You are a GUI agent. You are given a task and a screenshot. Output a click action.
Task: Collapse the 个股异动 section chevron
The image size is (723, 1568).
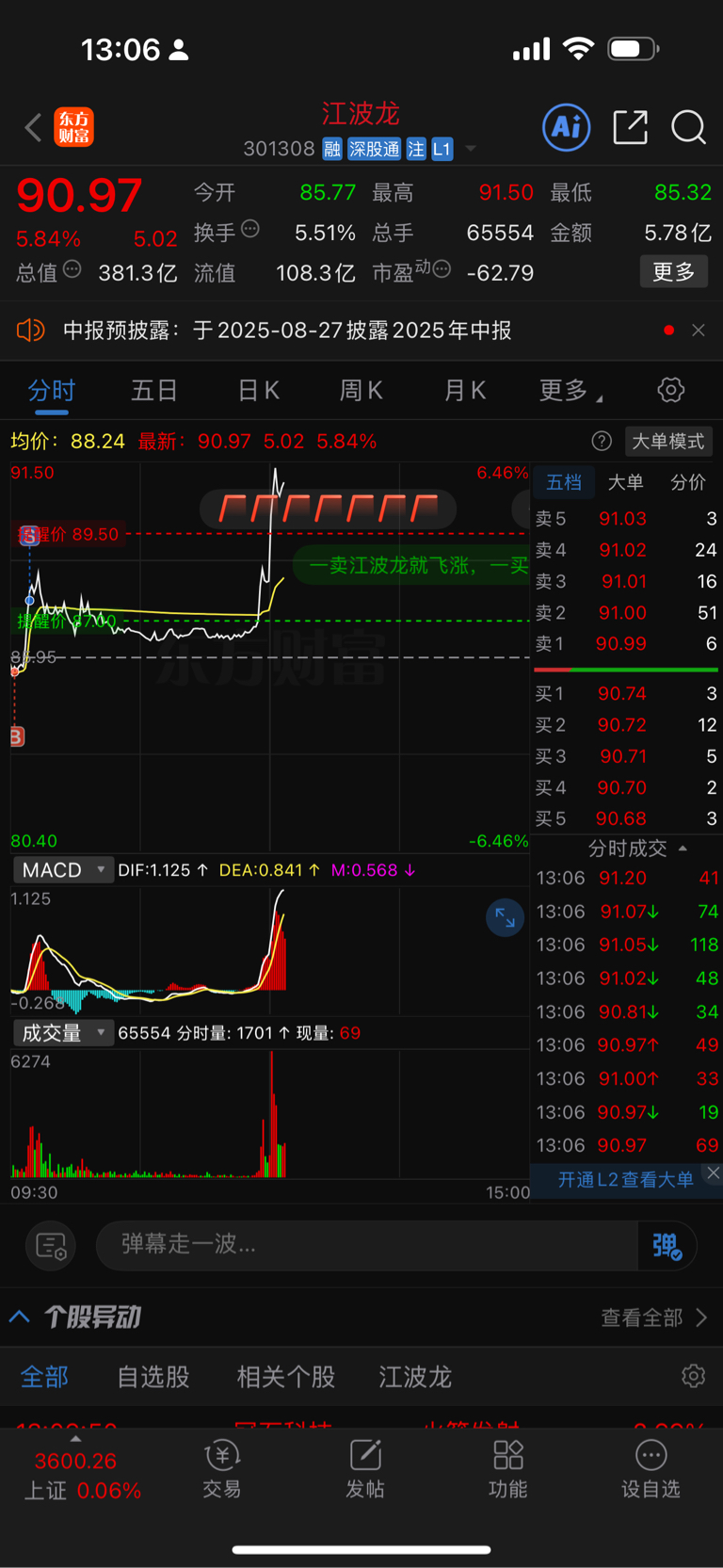(x=20, y=1317)
